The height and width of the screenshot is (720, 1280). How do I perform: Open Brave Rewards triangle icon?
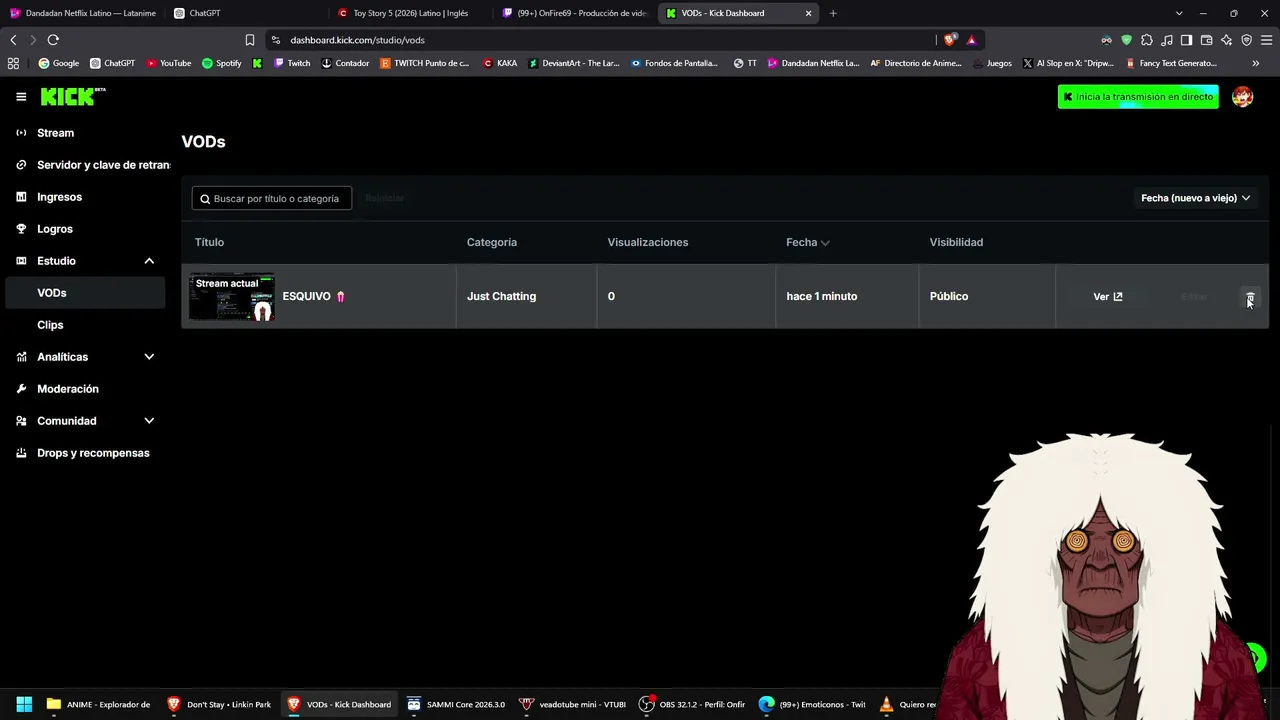pyautogui.click(x=971, y=40)
